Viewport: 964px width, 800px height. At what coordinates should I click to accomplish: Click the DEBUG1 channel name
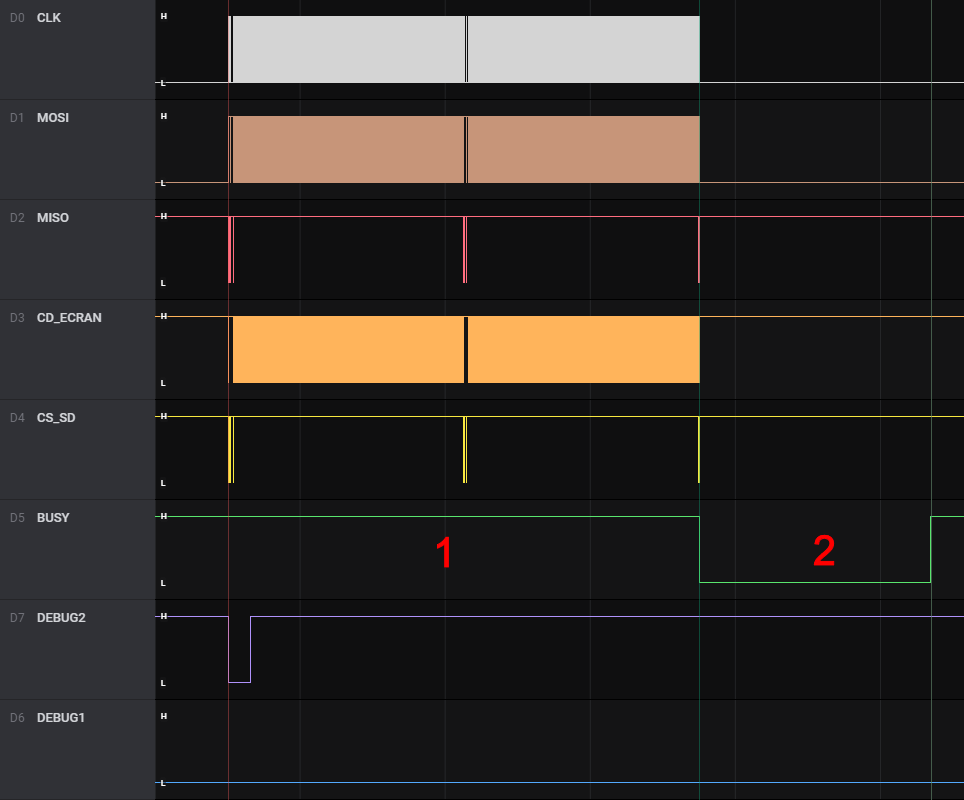[60, 718]
